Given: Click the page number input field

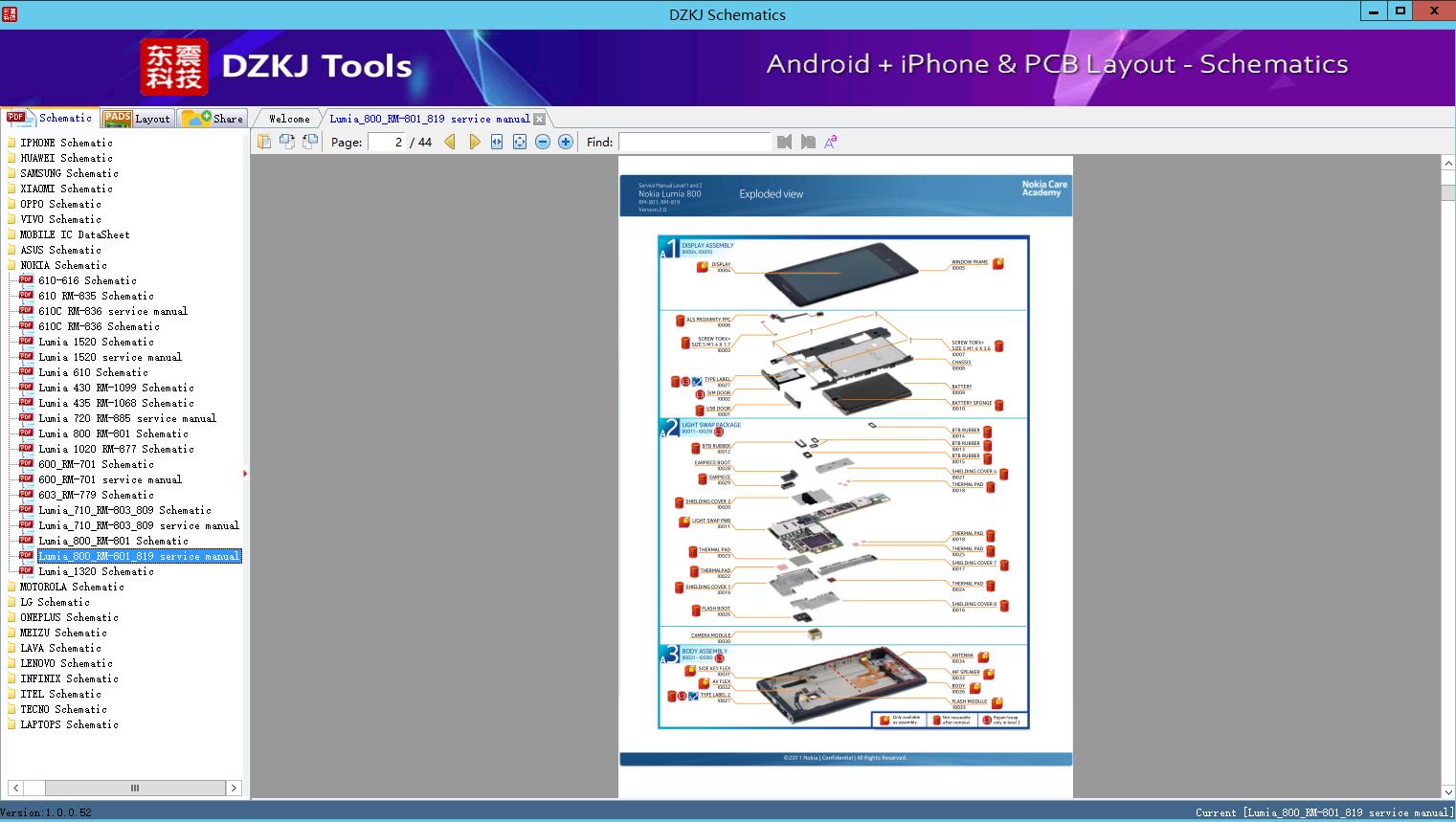Looking at the screenshot, I should click(x=386, y=142).
